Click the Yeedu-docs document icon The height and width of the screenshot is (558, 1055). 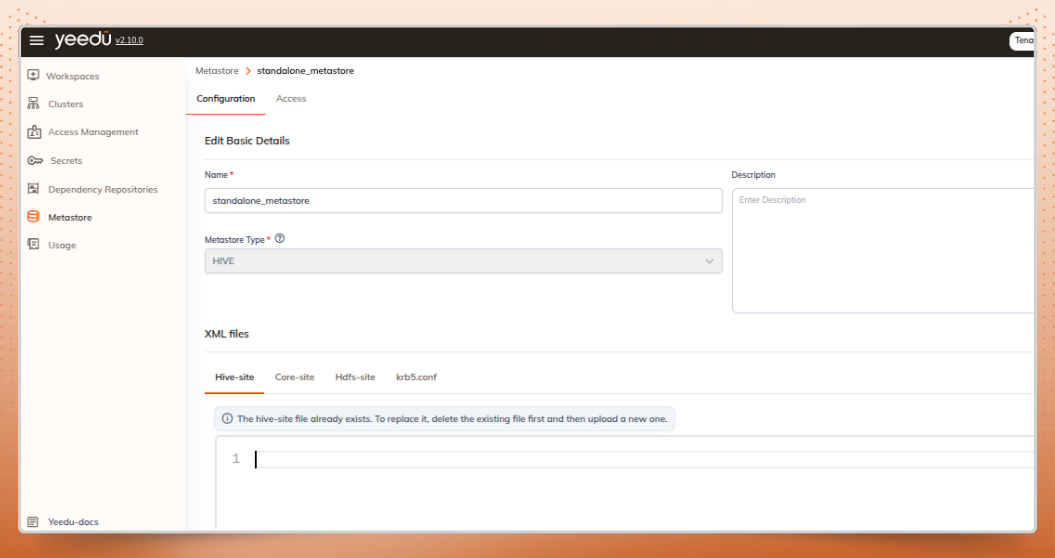pos(32,522)
